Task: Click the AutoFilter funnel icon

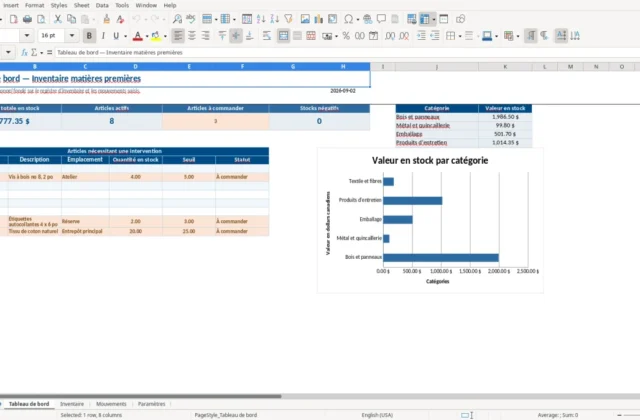Action: (289, 19)
